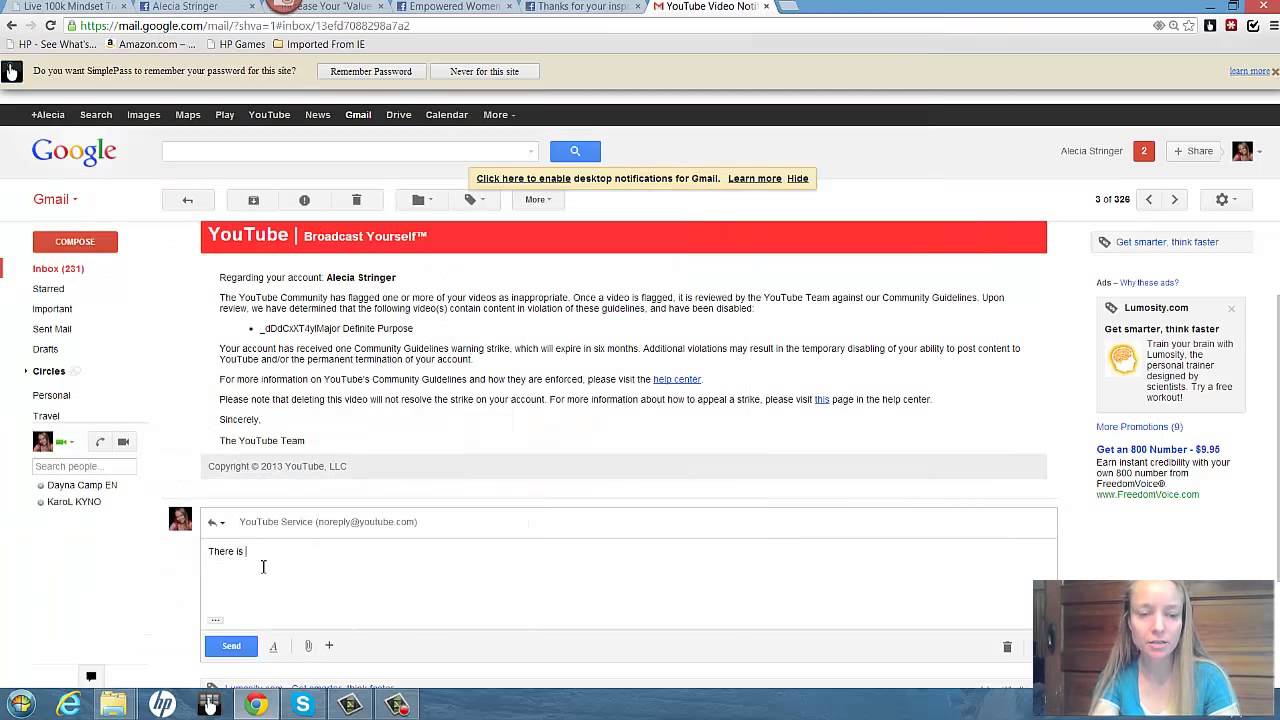The width and height of the screenshot is (1280, 720).
Task: Open Drive in the Google bar
Action: 399,115
